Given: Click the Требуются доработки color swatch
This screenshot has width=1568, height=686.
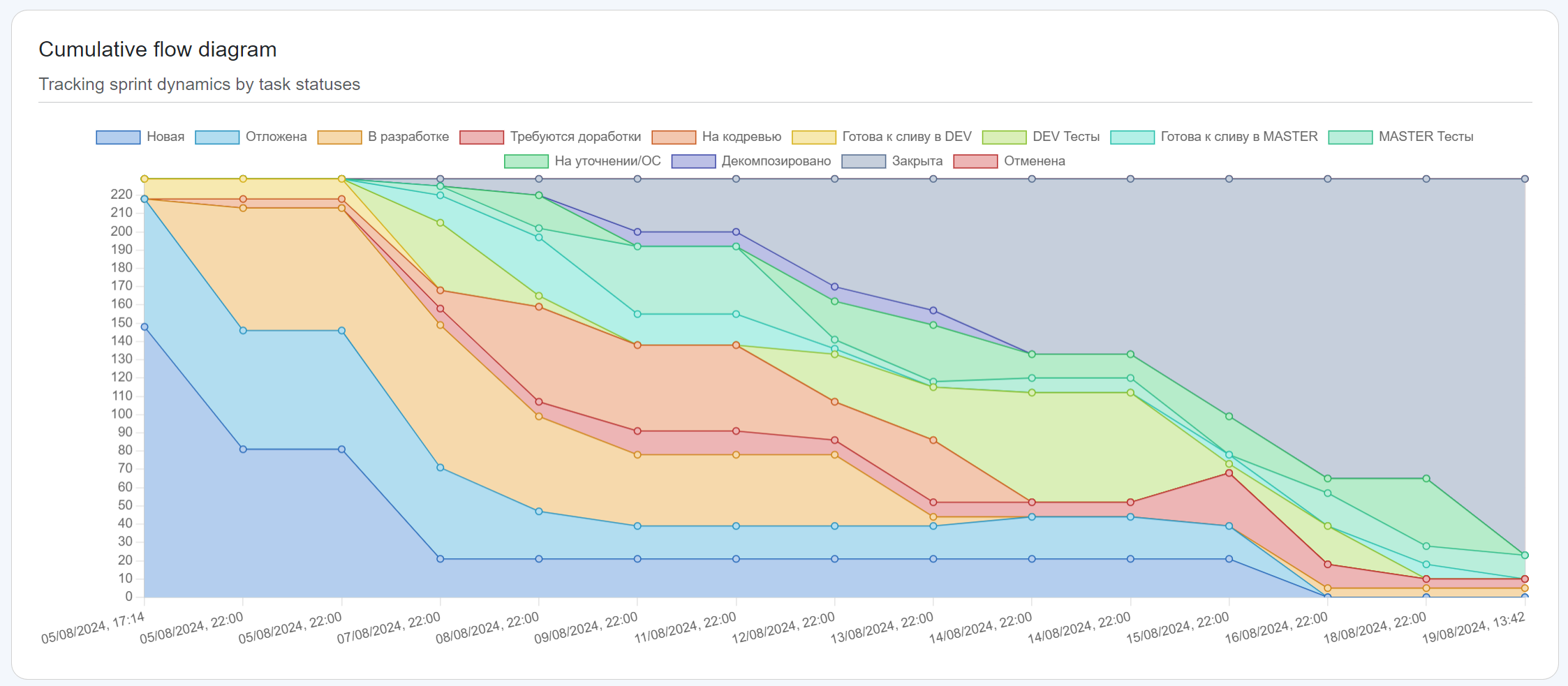Looking at the screenshot, I should click(481, 137).
